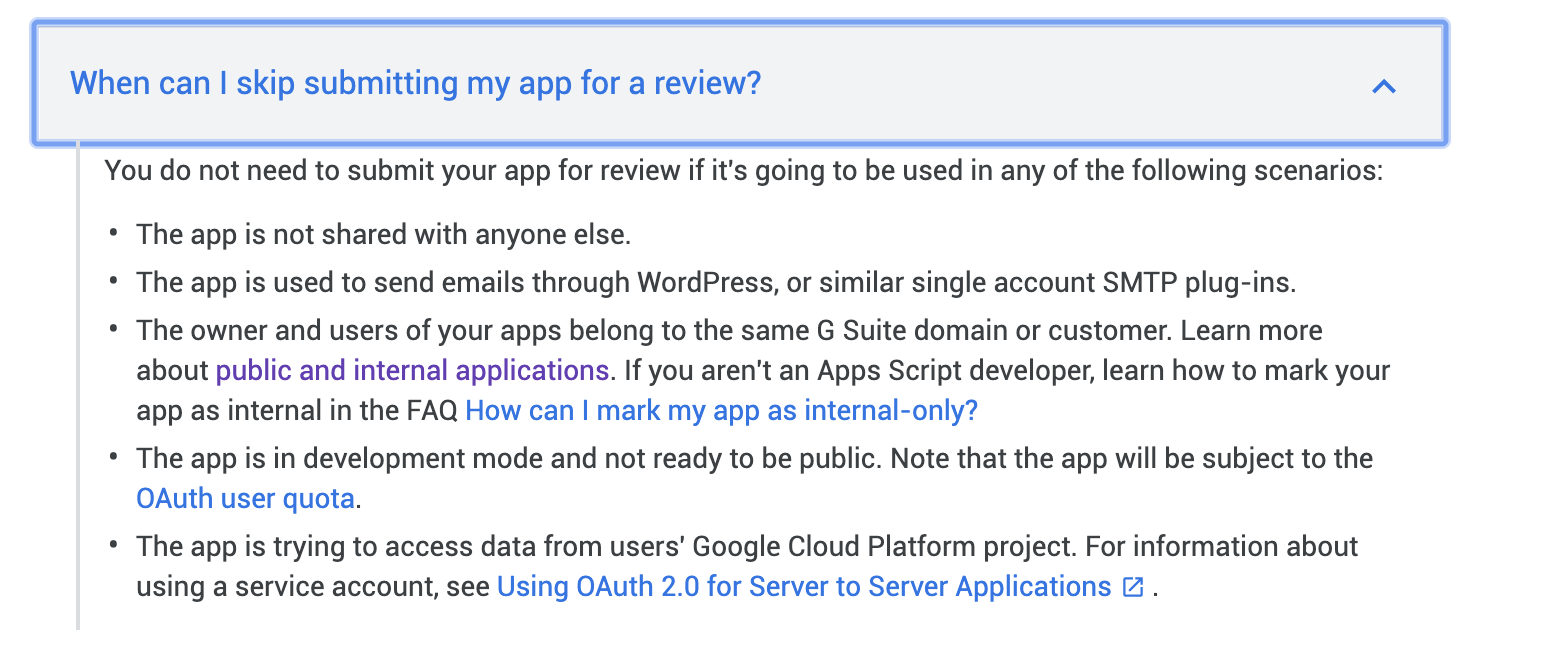Click the 'For information about using a service account' text
Image resolution: width=1568 pixels, height=658 pixels.
pyautogui.click(x=748, y=567)
